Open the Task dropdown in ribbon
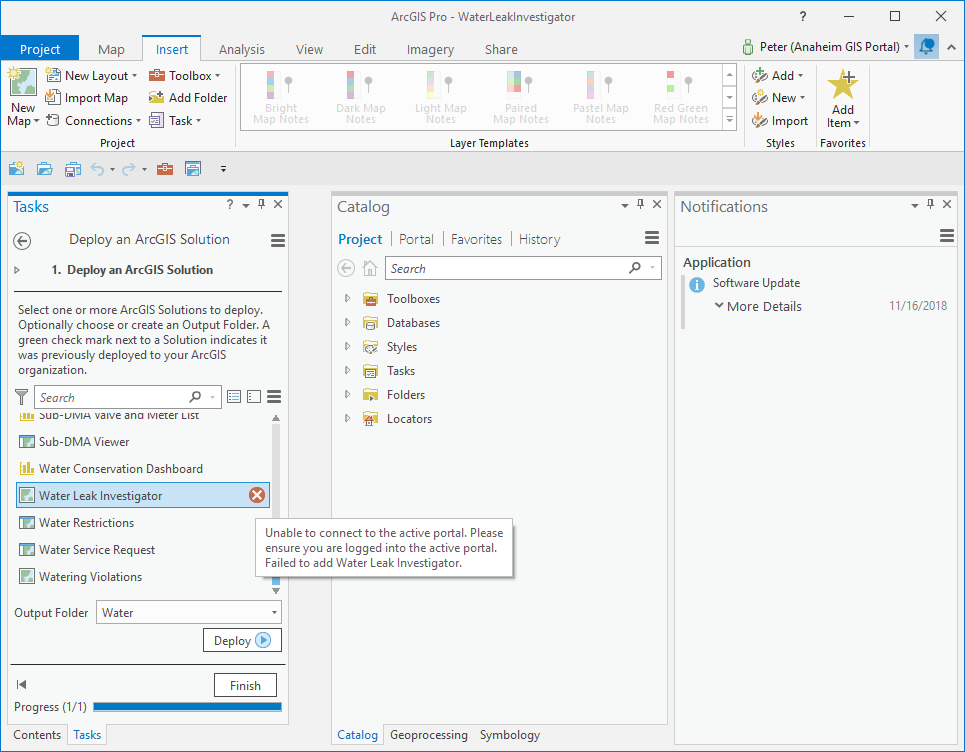Image resolution: width=965 pixels, height=752 pixels. pos(175,121)
